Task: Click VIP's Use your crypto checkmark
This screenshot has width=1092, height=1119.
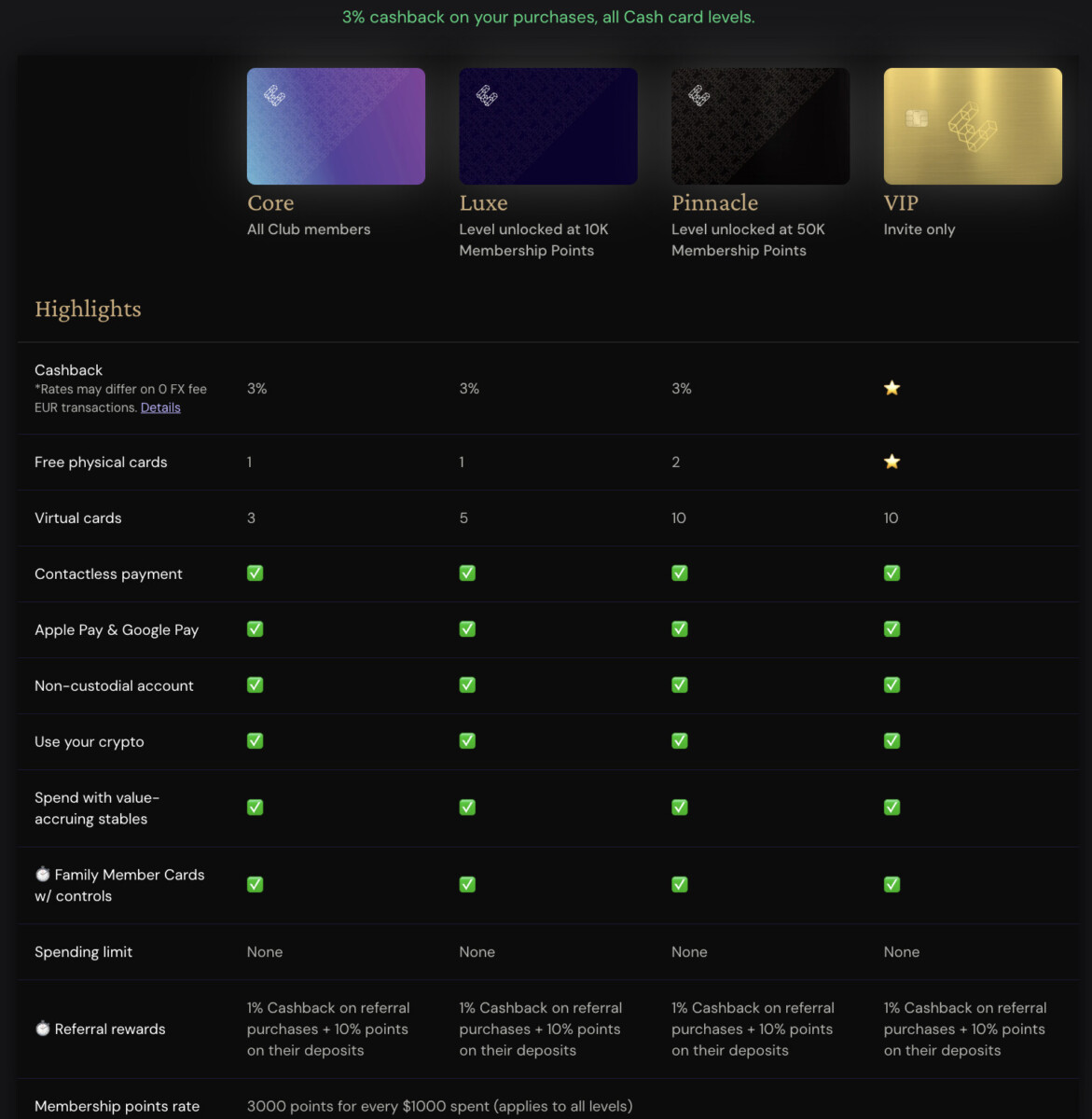Action: 892,741
